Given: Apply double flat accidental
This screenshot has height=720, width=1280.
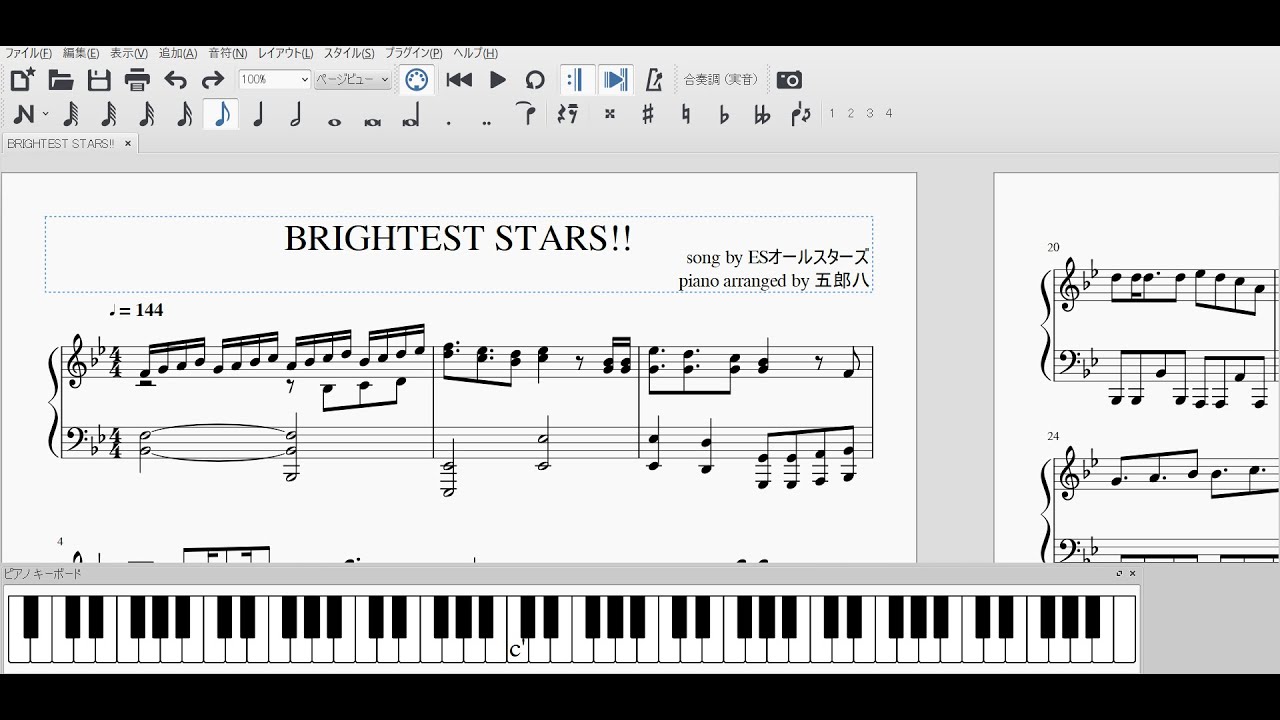Looking at the screenshot, I should 762,114.
